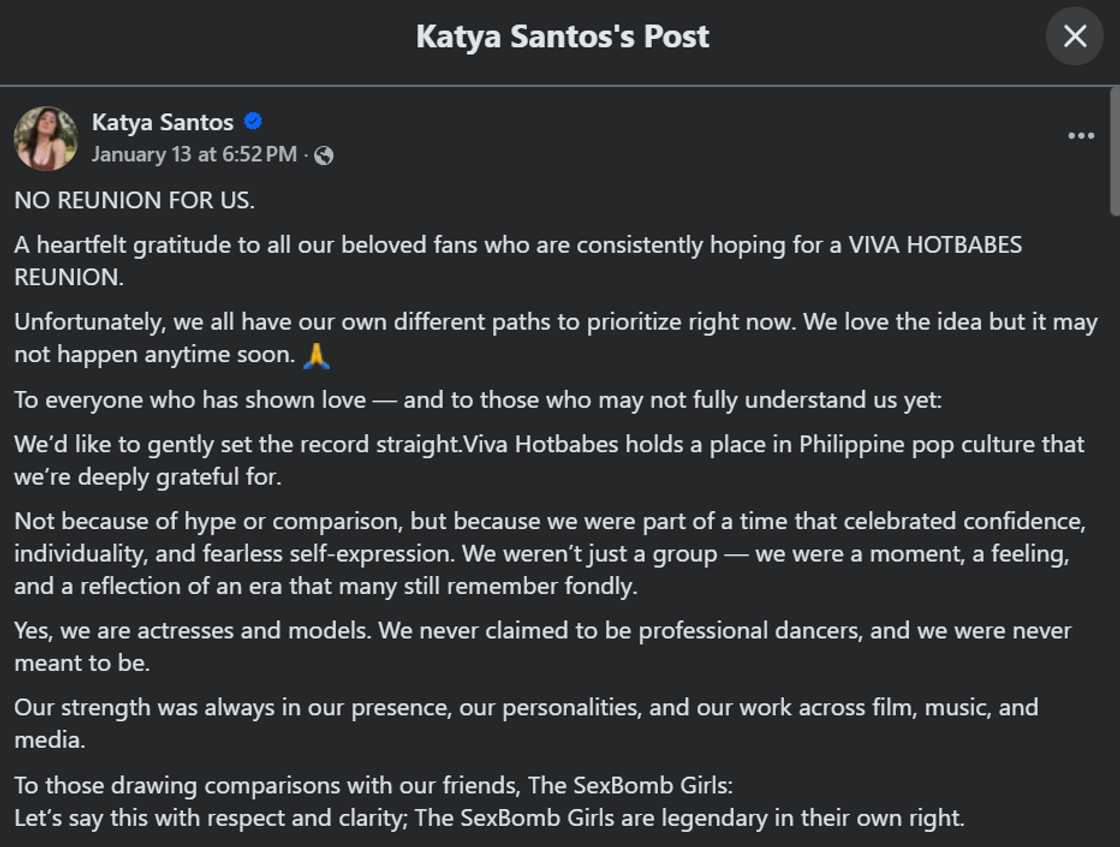The width and height of the screenshot is (1120, 847).
Task: Click the "Katya Santos's Post" header title
Action: (562, 38)
